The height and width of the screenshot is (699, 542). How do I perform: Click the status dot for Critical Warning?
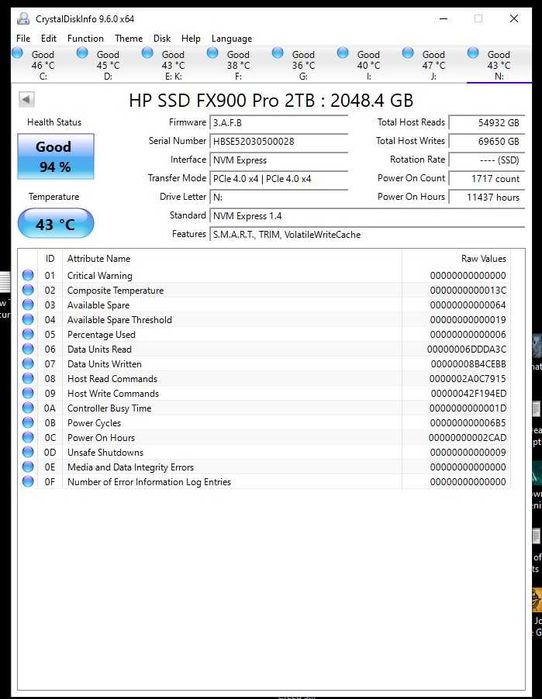(x=28, y=275)
